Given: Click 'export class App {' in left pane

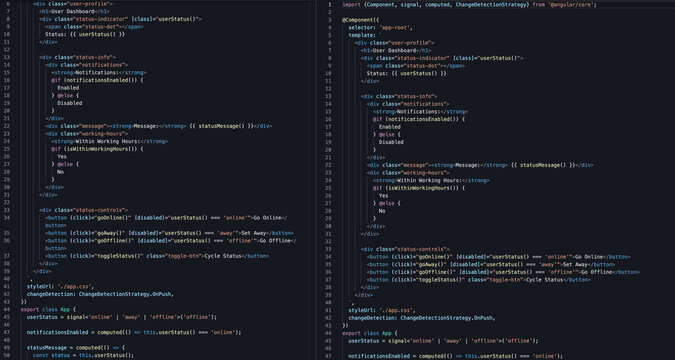Looking at the screenshot, I should [48, 310].
